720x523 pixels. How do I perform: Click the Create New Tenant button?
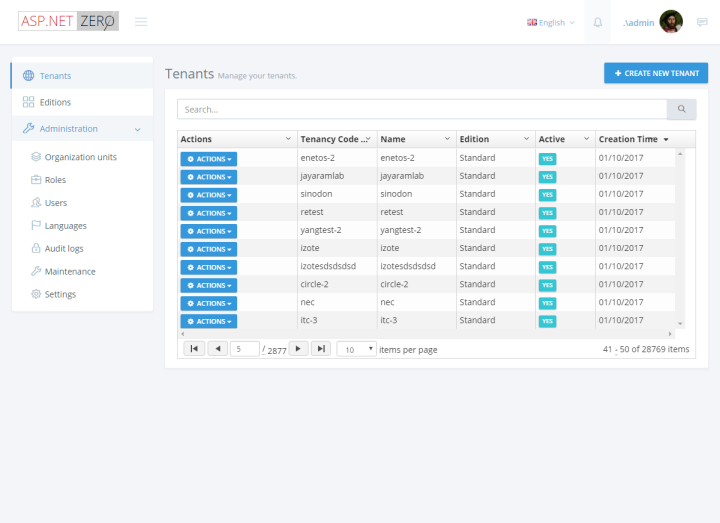pyautogui.click(x=656, y=73)
